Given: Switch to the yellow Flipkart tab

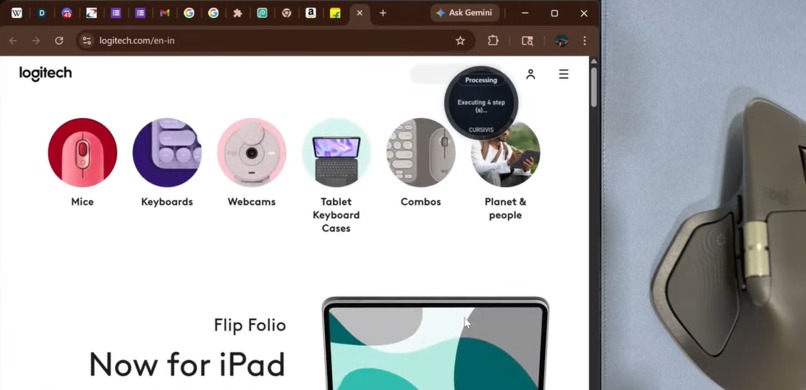Looking at the screenshot, I should coord(335,13).
